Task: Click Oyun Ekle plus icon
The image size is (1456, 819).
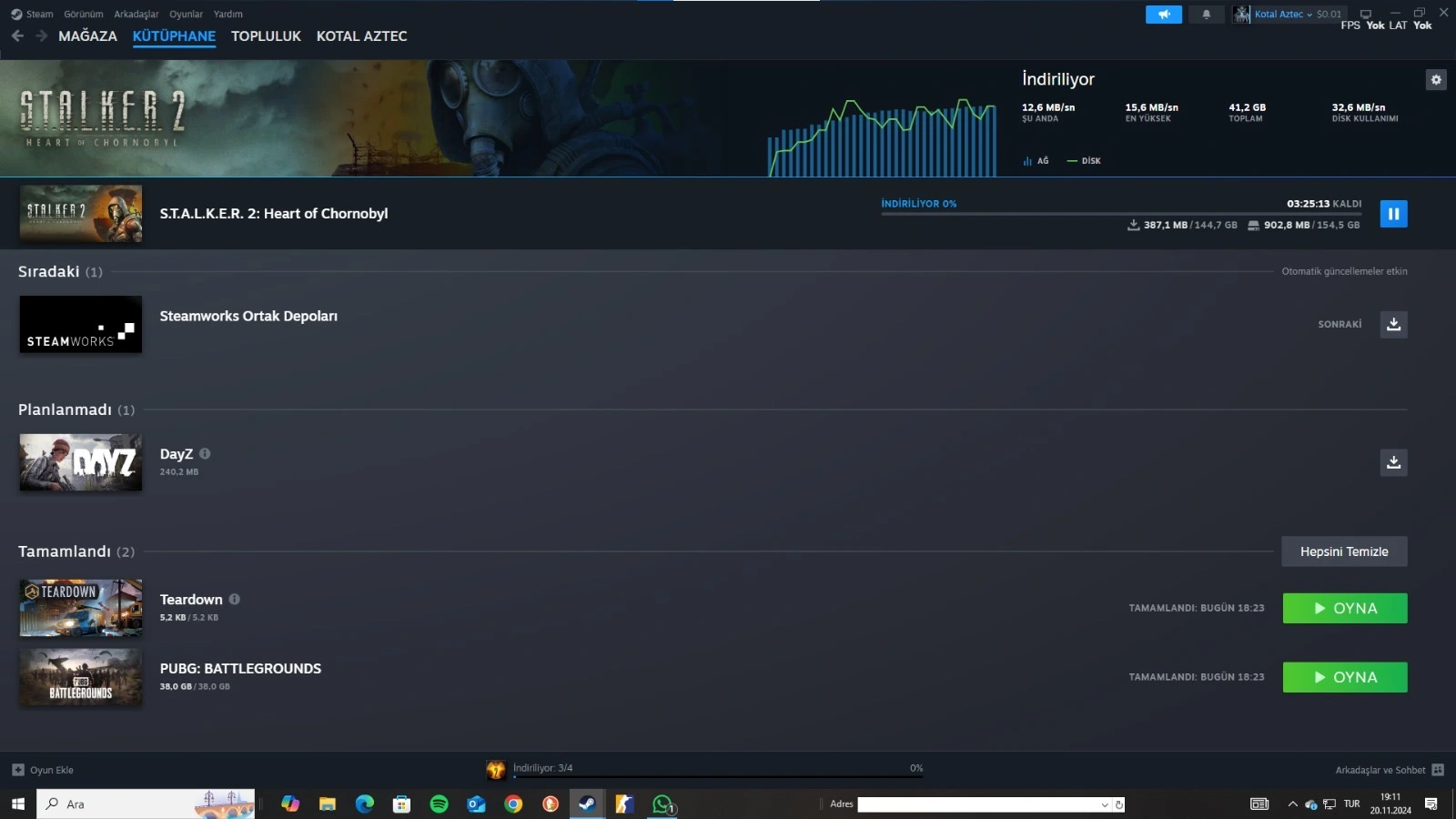Action: [18, 770]
